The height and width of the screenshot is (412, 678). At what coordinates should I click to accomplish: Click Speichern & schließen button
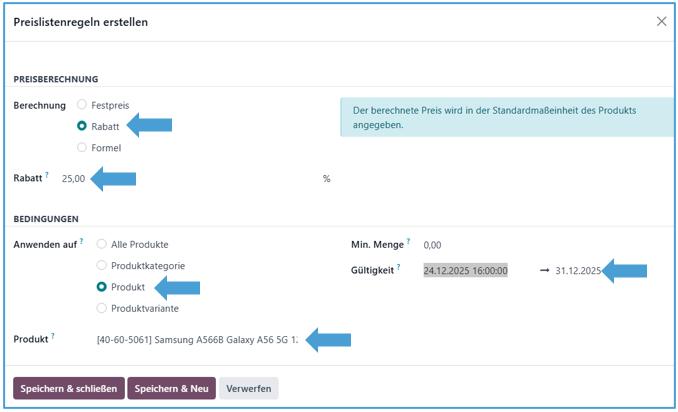[x=68, y=388]
